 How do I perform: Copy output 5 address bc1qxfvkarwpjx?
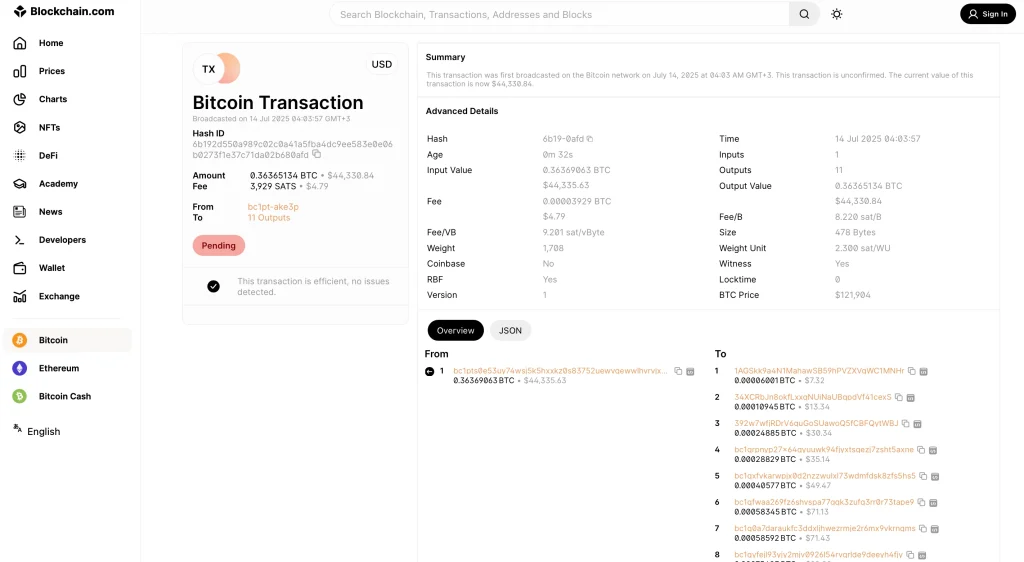923,476
